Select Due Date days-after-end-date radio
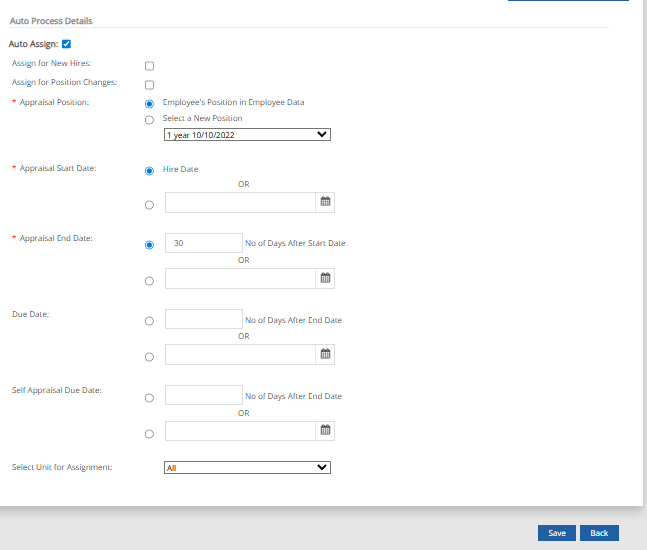This screenshot has width=647, height=550. pyautogui.click(x=149, y=321)
